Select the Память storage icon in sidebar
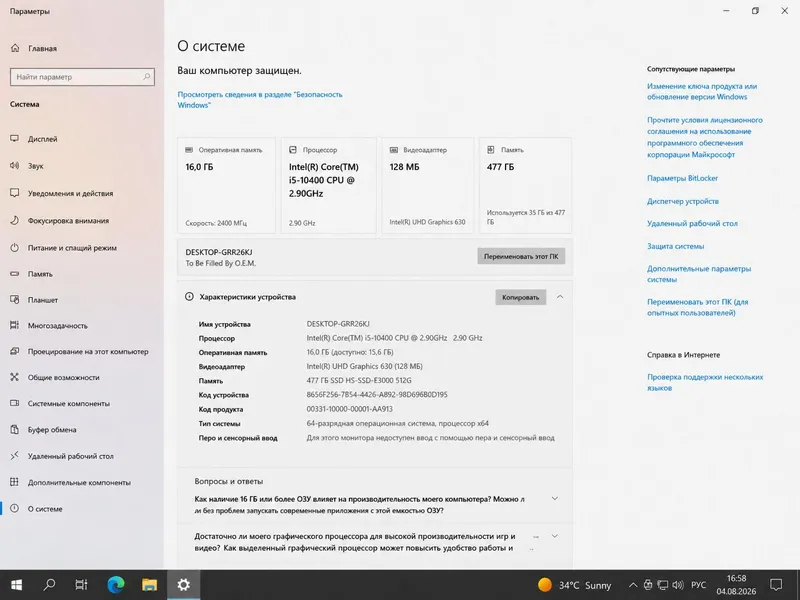 (x=15, y=274)
